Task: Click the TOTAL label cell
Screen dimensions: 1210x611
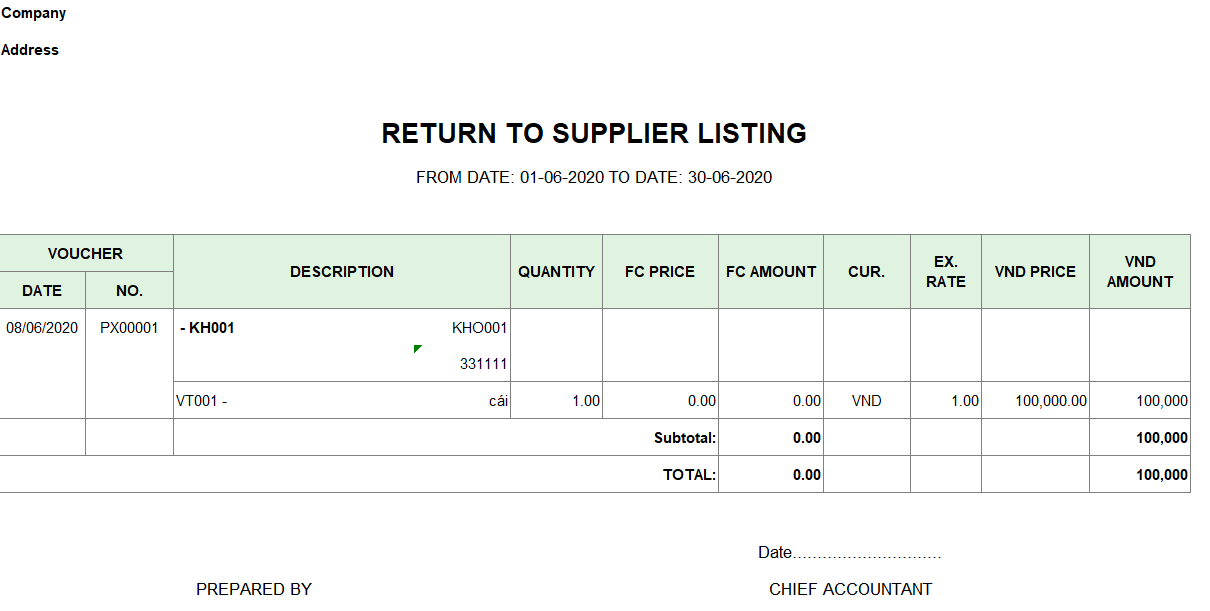Action: 689,475
